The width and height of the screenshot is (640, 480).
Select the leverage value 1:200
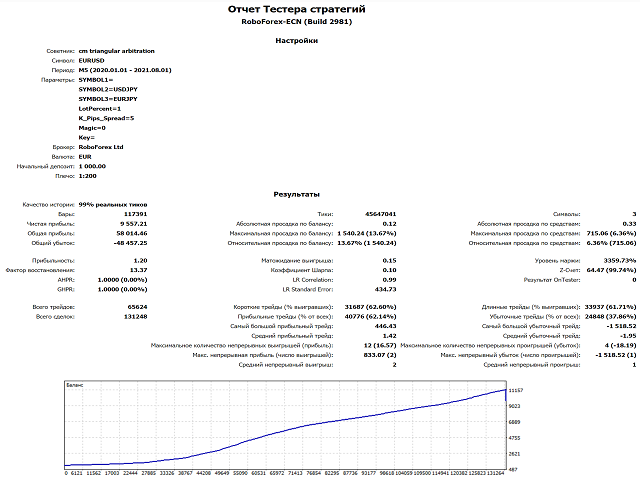(87, 176)
